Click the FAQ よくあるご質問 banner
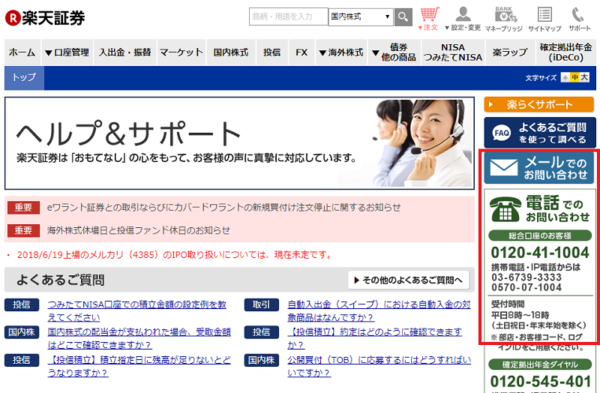 (x=540, y=132)
